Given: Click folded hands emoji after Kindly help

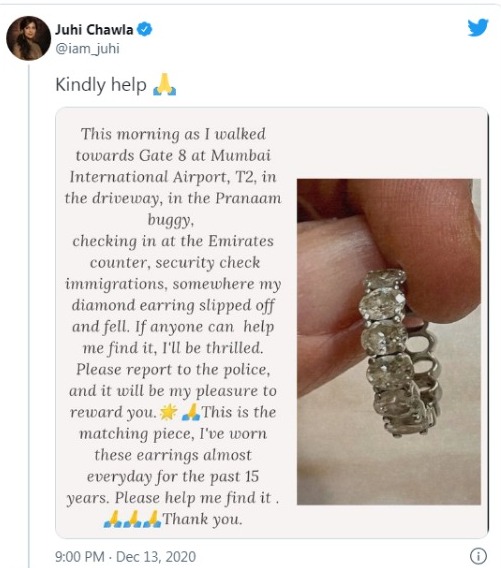Looking at the screenshot, I should (x=165, y=84).
